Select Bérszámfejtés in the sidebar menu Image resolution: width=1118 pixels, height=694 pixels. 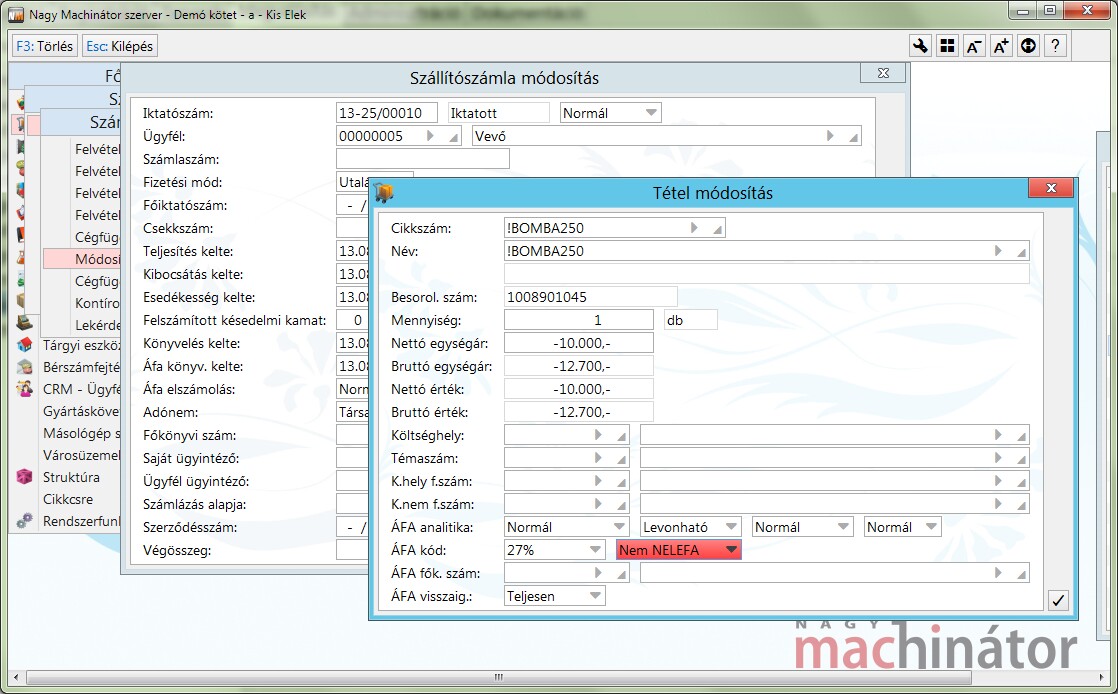[81, 367]
